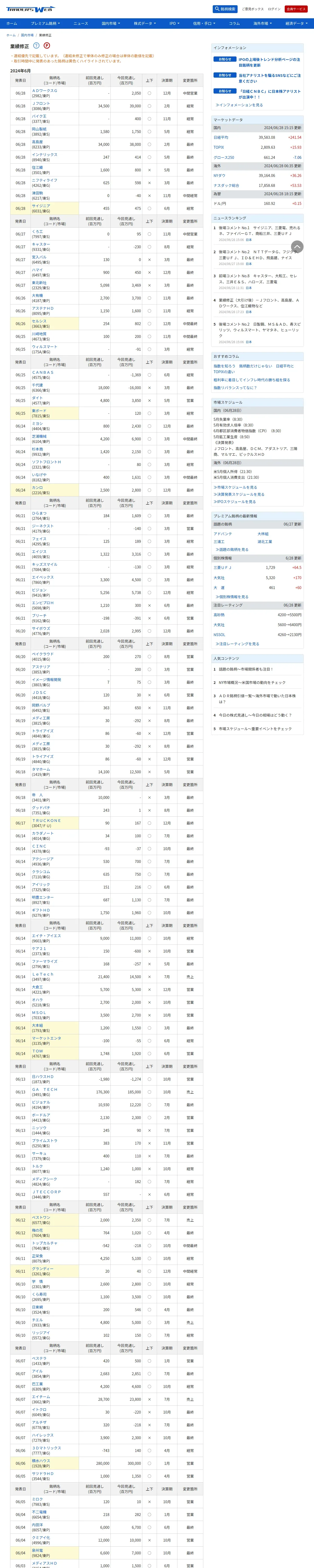Open the ホーム item in navigation bar
This screenshot has width=314, height=1568.
coord(12,23)
